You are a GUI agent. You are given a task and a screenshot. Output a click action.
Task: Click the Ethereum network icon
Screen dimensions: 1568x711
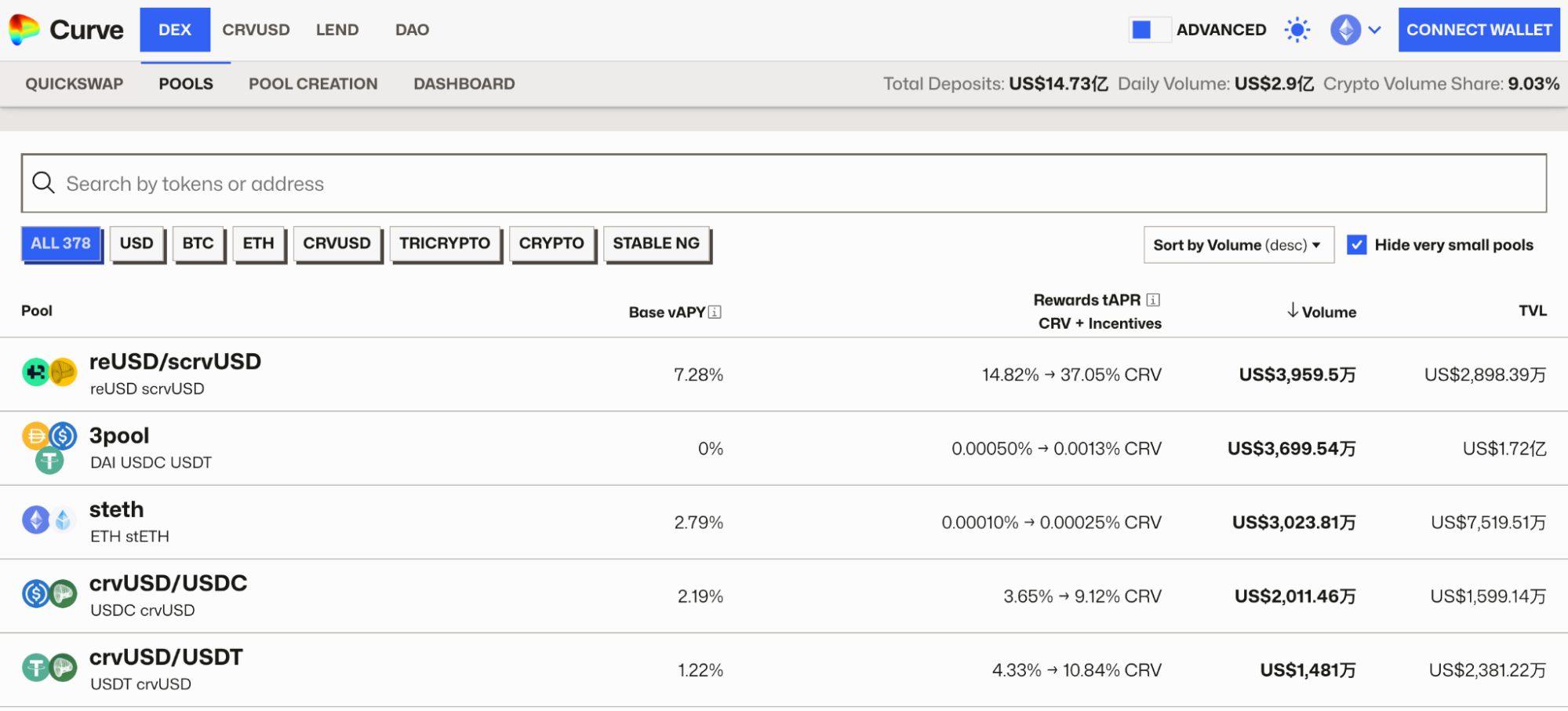pos(1345,30)
